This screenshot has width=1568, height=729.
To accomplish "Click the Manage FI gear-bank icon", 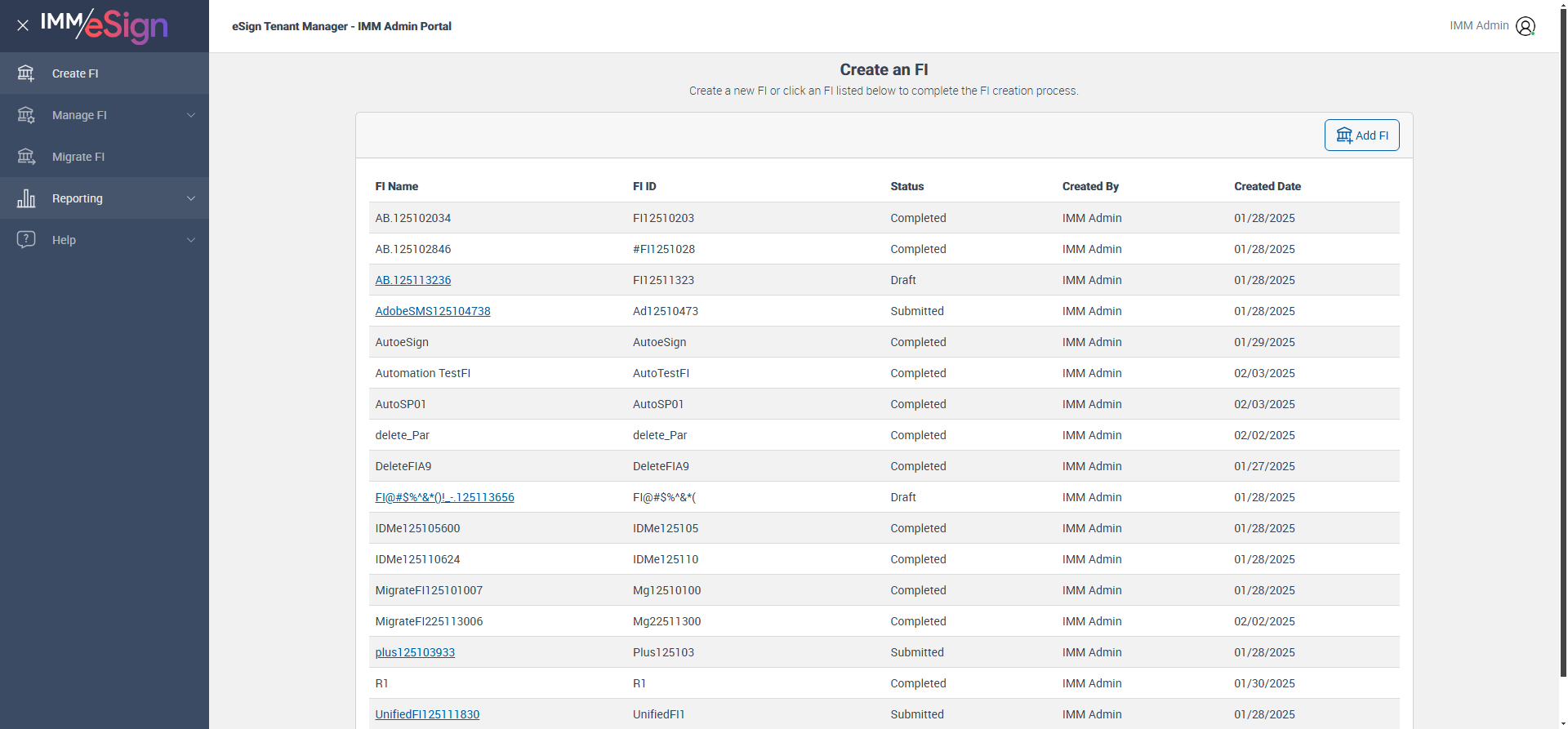I will point(26,115).
